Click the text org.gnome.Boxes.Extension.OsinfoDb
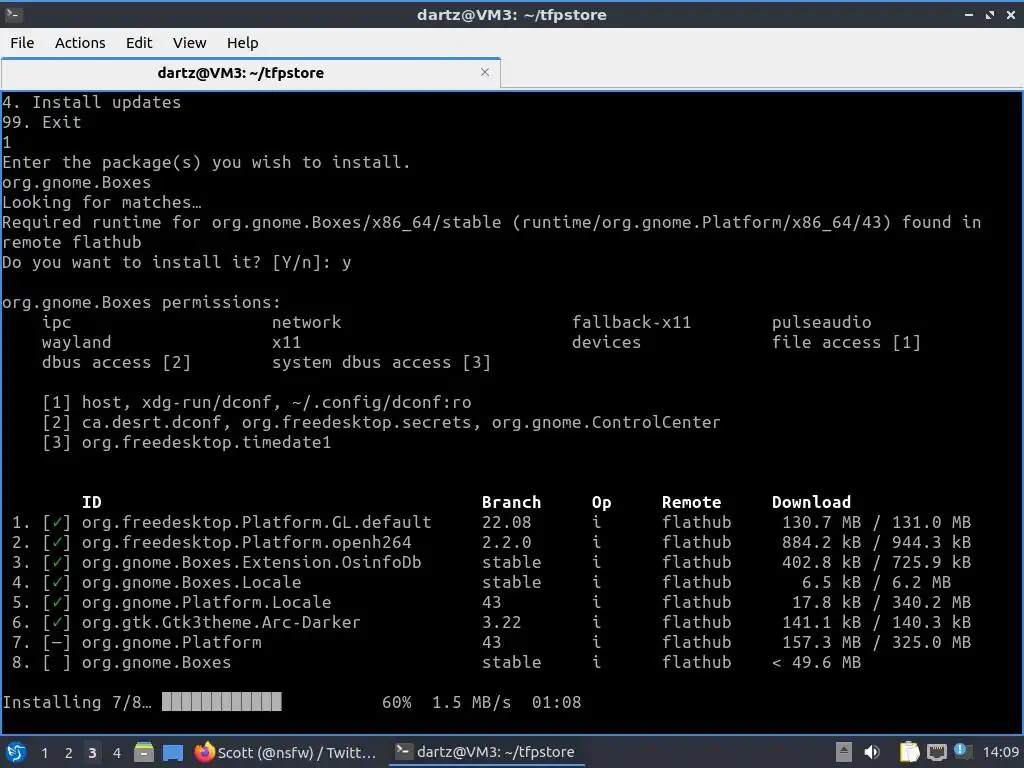The width and height of the screenshot is (1024, 768). 251,562
